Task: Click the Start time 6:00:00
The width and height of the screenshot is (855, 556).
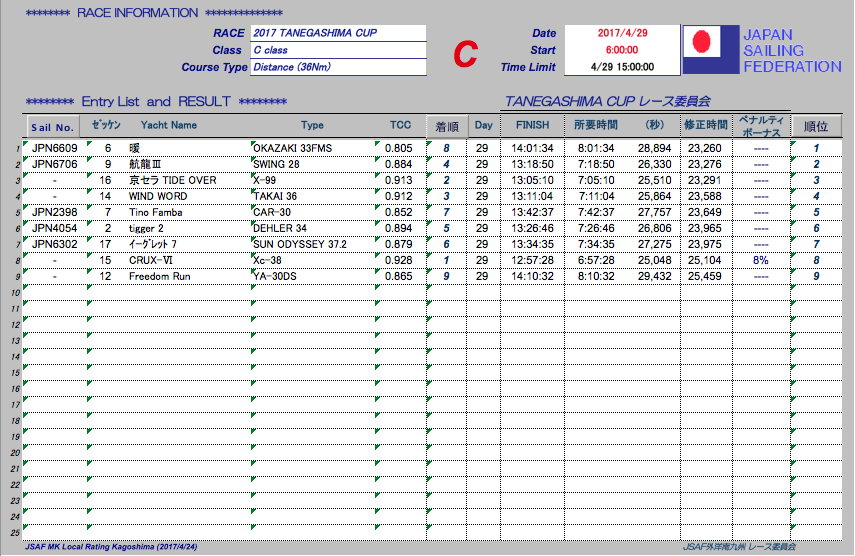Action: (622, 50)
